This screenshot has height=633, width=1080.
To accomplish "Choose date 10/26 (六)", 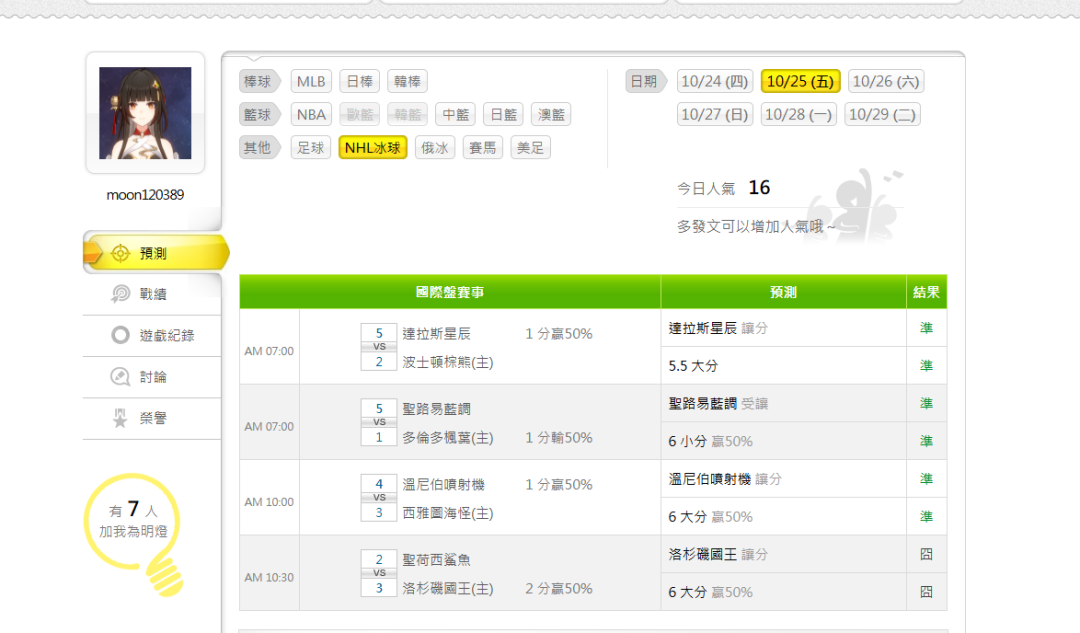I will (x=886, y=81).
